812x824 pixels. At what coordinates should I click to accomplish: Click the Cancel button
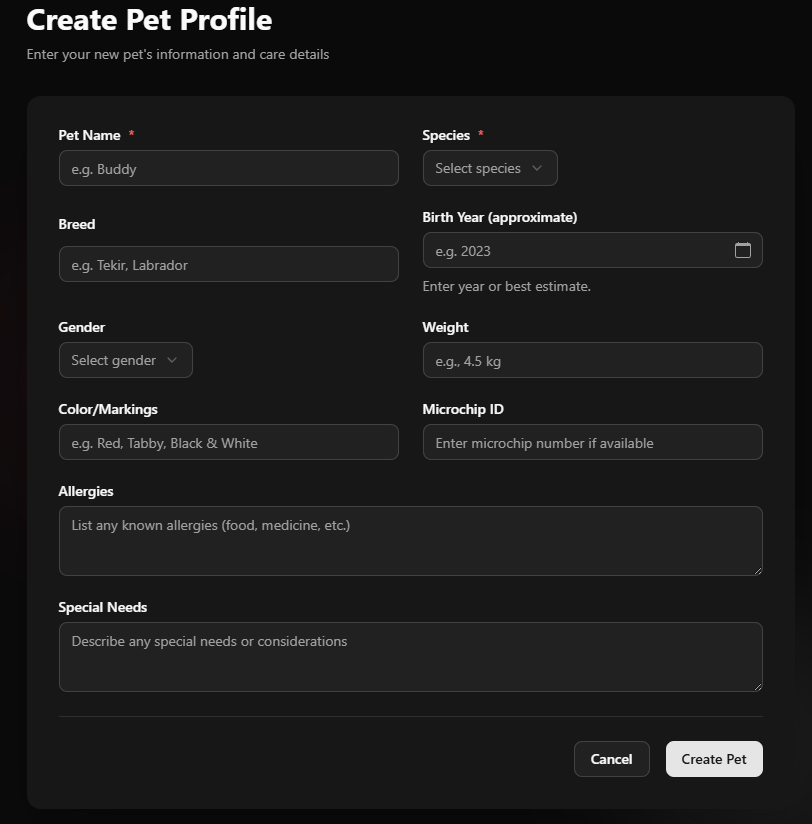pyautogui.click(x=611, y=759)
